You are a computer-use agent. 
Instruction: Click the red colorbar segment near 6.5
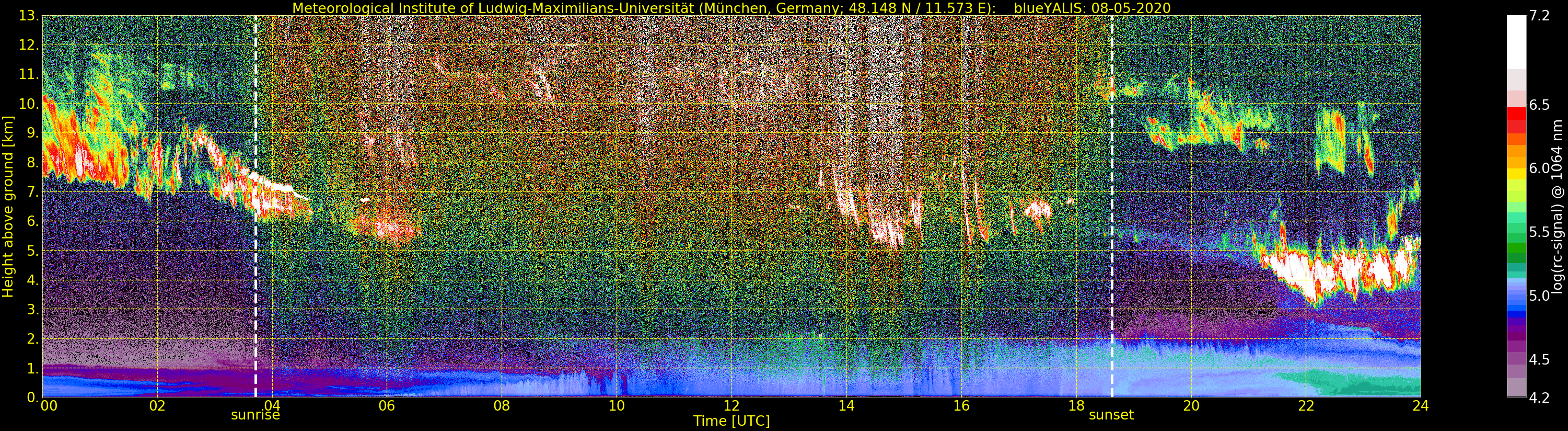click(1516, 114)
